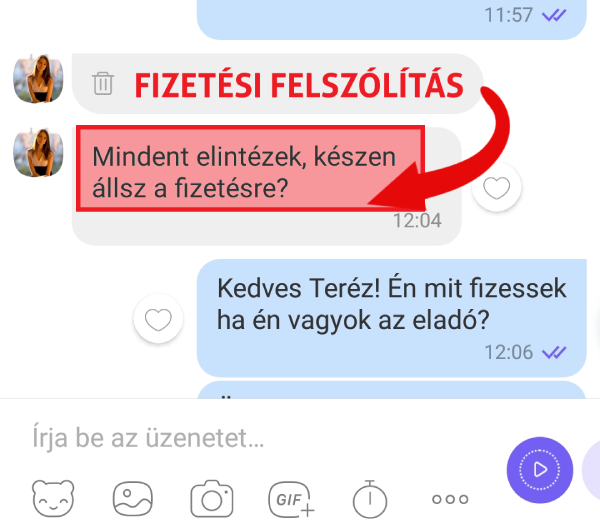Tap the 12:06 read checkmarks
This screenshot has width=600, height=528.
pyautogui.click(x=554, y=352)
